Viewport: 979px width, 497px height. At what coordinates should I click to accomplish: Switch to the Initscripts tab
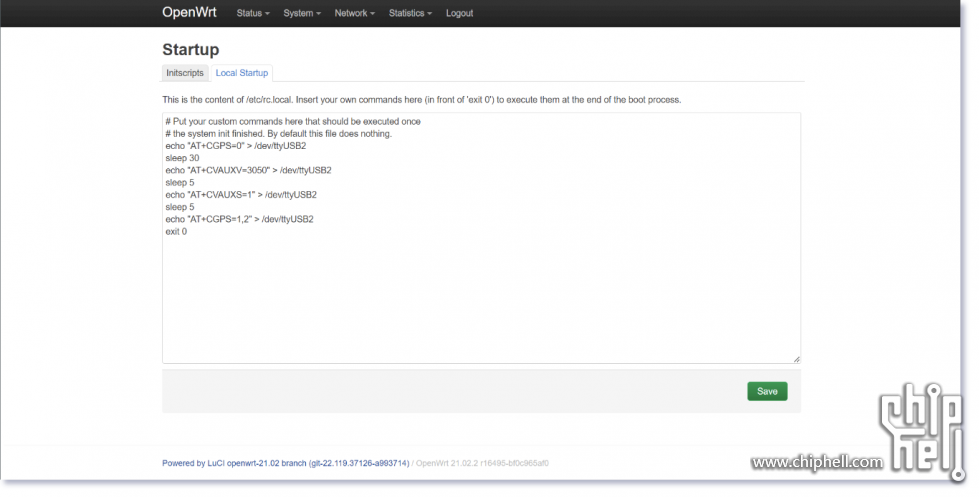[185, 73]
